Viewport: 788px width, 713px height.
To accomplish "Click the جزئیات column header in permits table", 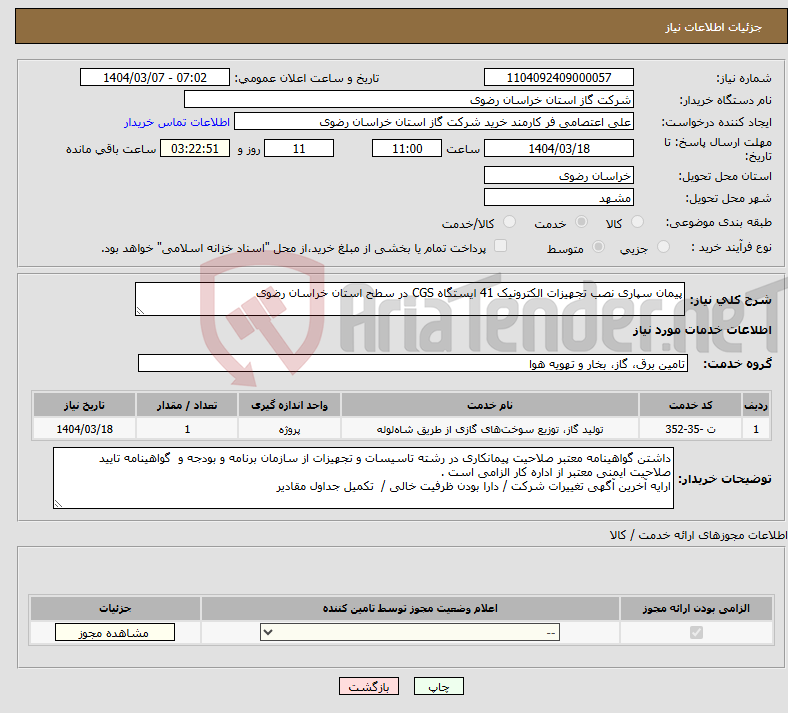I will 115,608.
